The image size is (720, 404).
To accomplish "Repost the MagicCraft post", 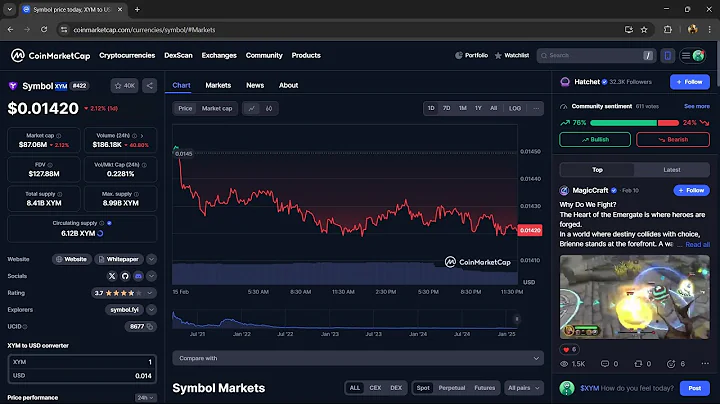I will coord(642,364).
